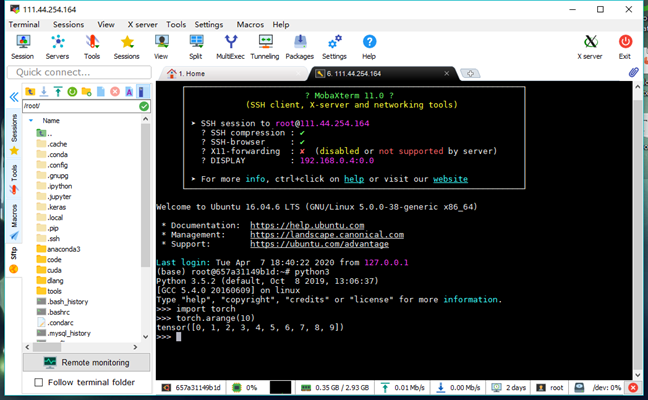Confirm the /root/ path green check
The width and height of the screenshot is (648, 400).
[144, 106]
